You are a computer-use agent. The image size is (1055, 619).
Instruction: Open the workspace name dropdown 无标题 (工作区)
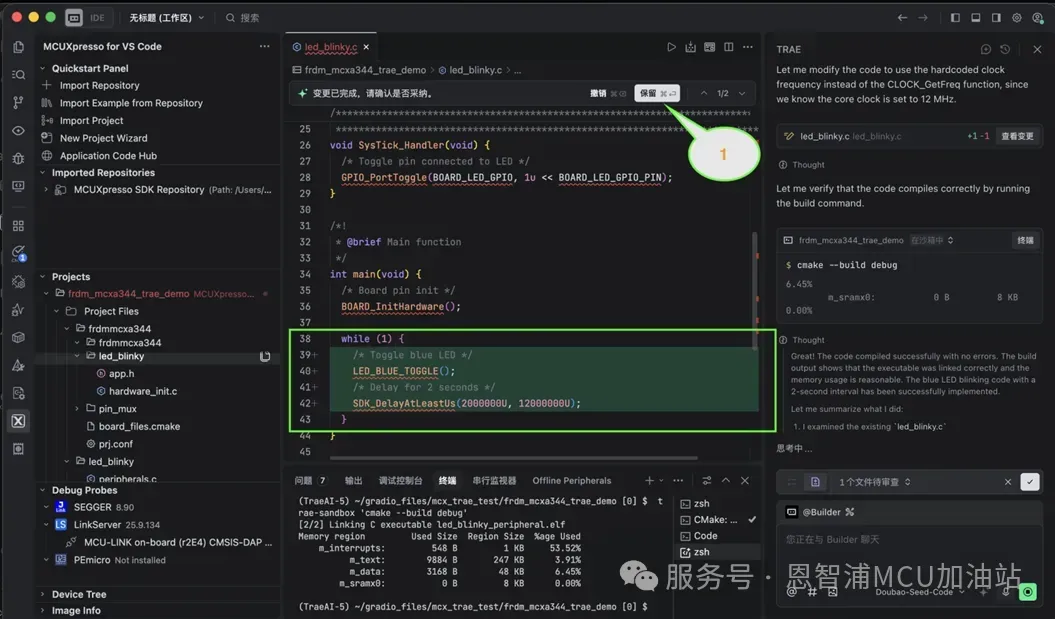tap(166, 18)
